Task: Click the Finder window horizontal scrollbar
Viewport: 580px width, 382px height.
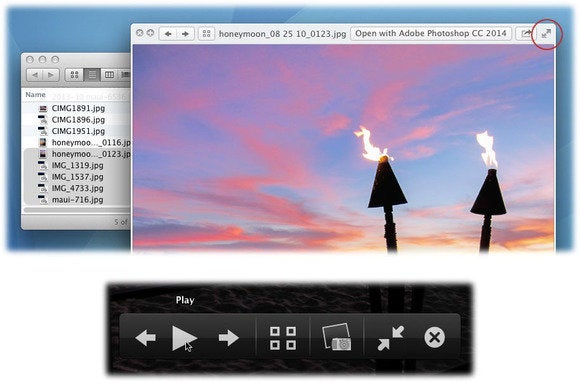Action: click(76, 210)
